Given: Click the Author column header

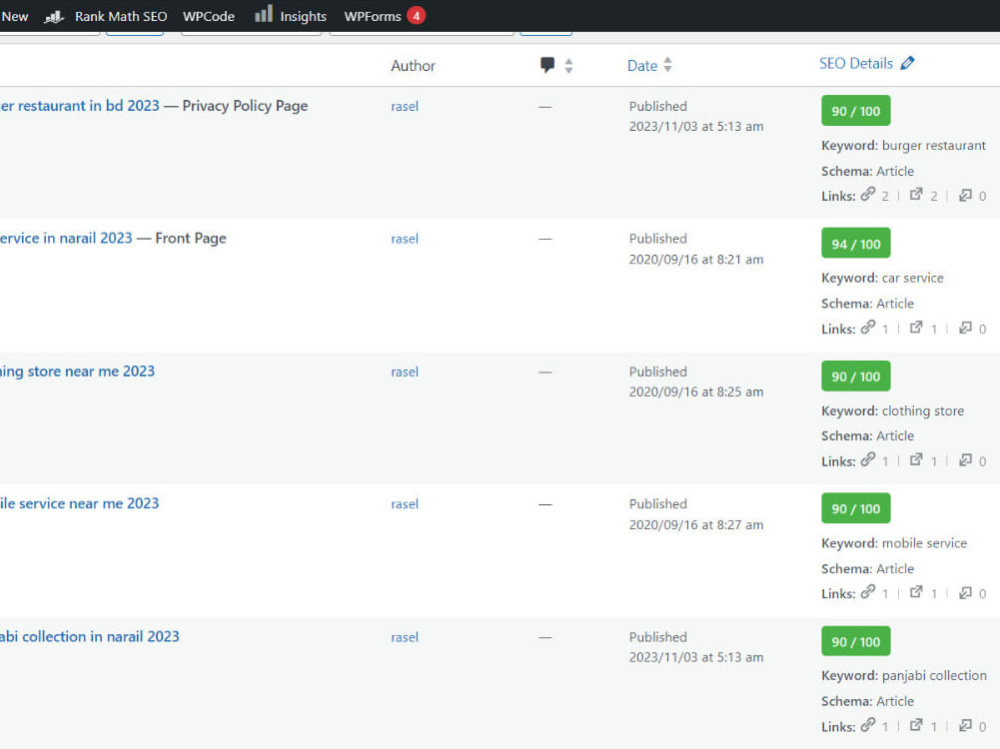Looking at the screenshot, I should [413, 66].
